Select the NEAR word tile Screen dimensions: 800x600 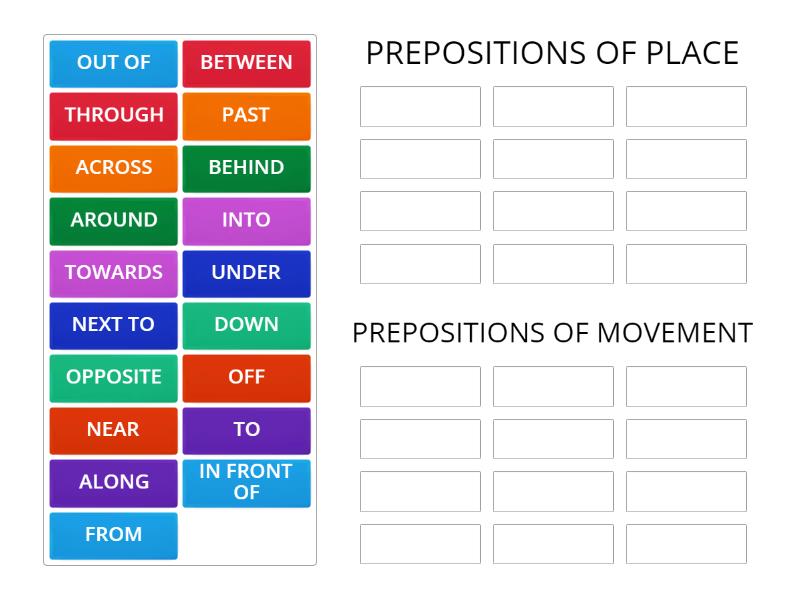(x=113, y=430)
